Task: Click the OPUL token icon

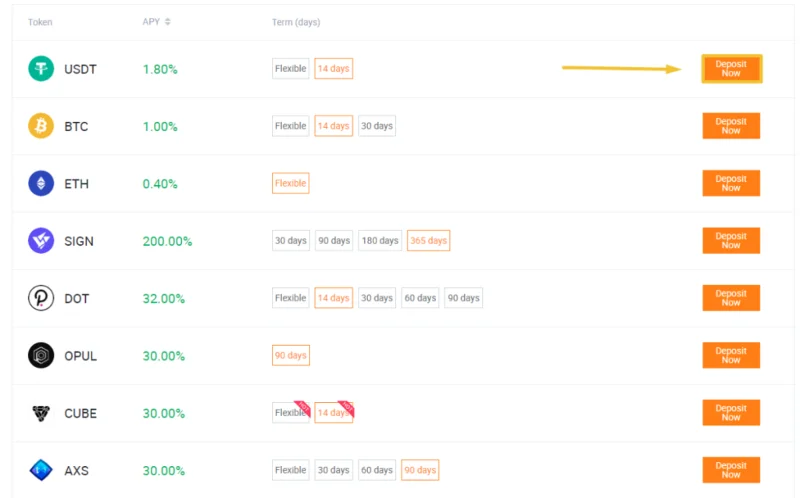Action: pos(41,355)
